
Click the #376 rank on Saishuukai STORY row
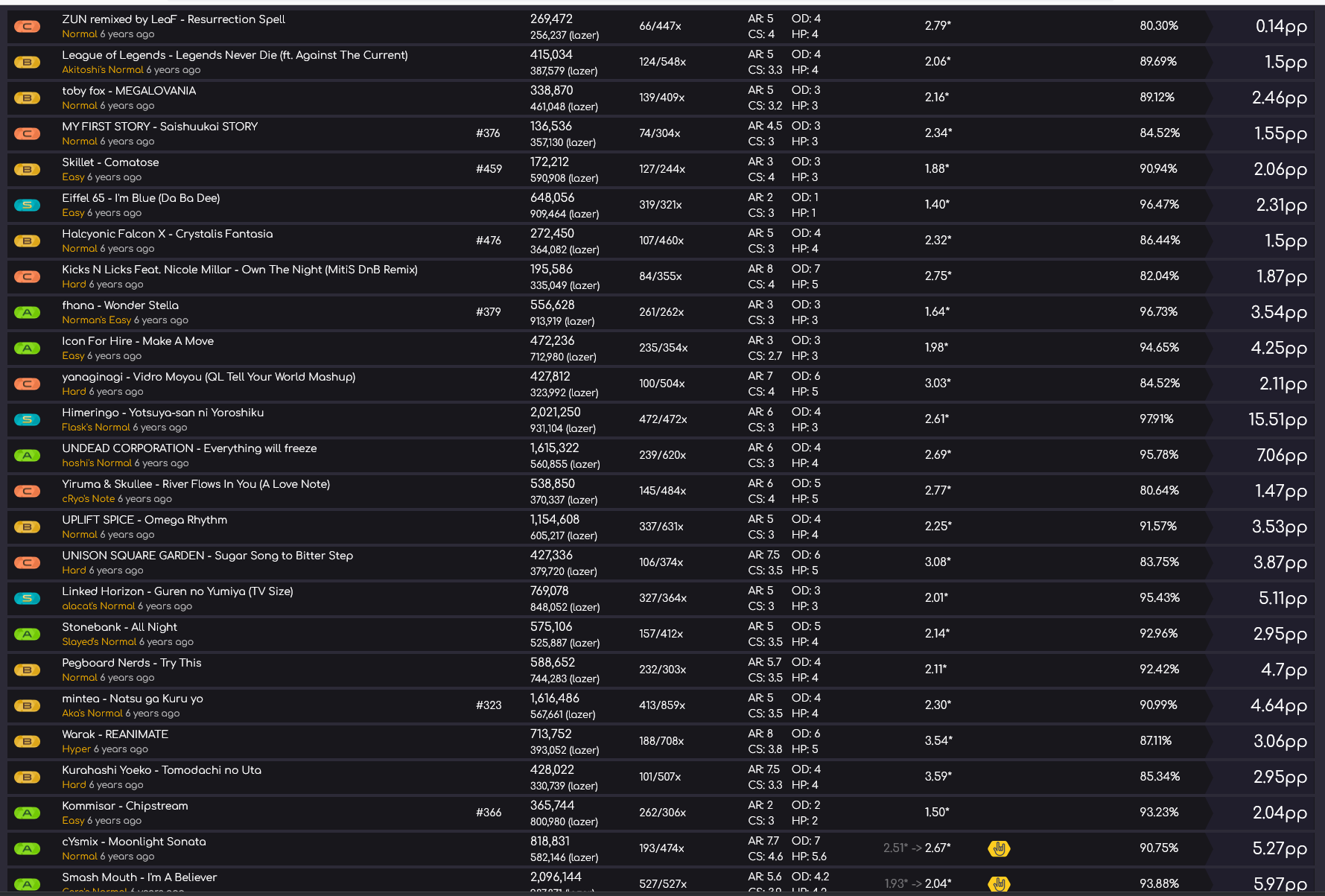click(x=489, y=133)
